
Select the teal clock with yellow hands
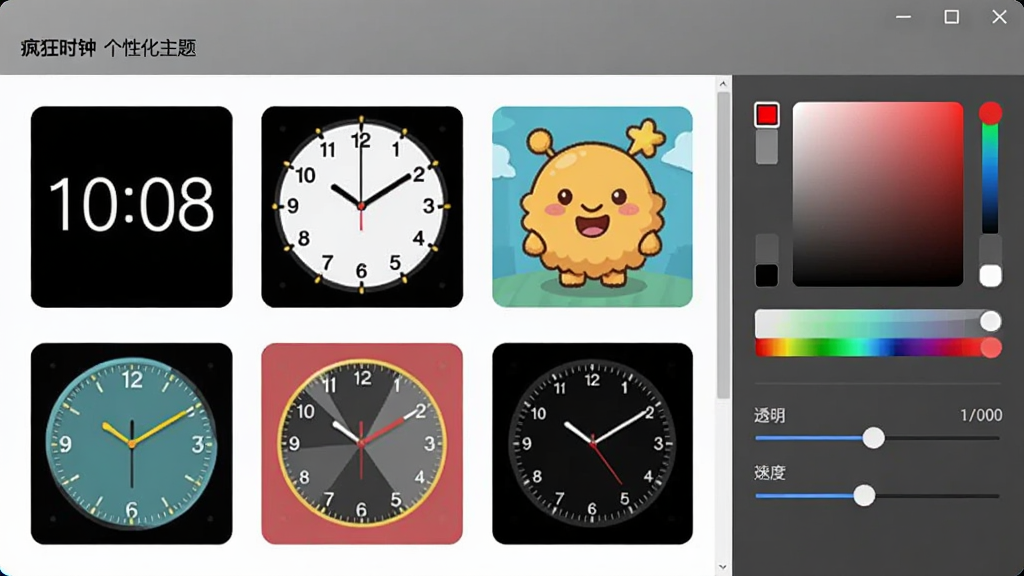coord(131,443)
